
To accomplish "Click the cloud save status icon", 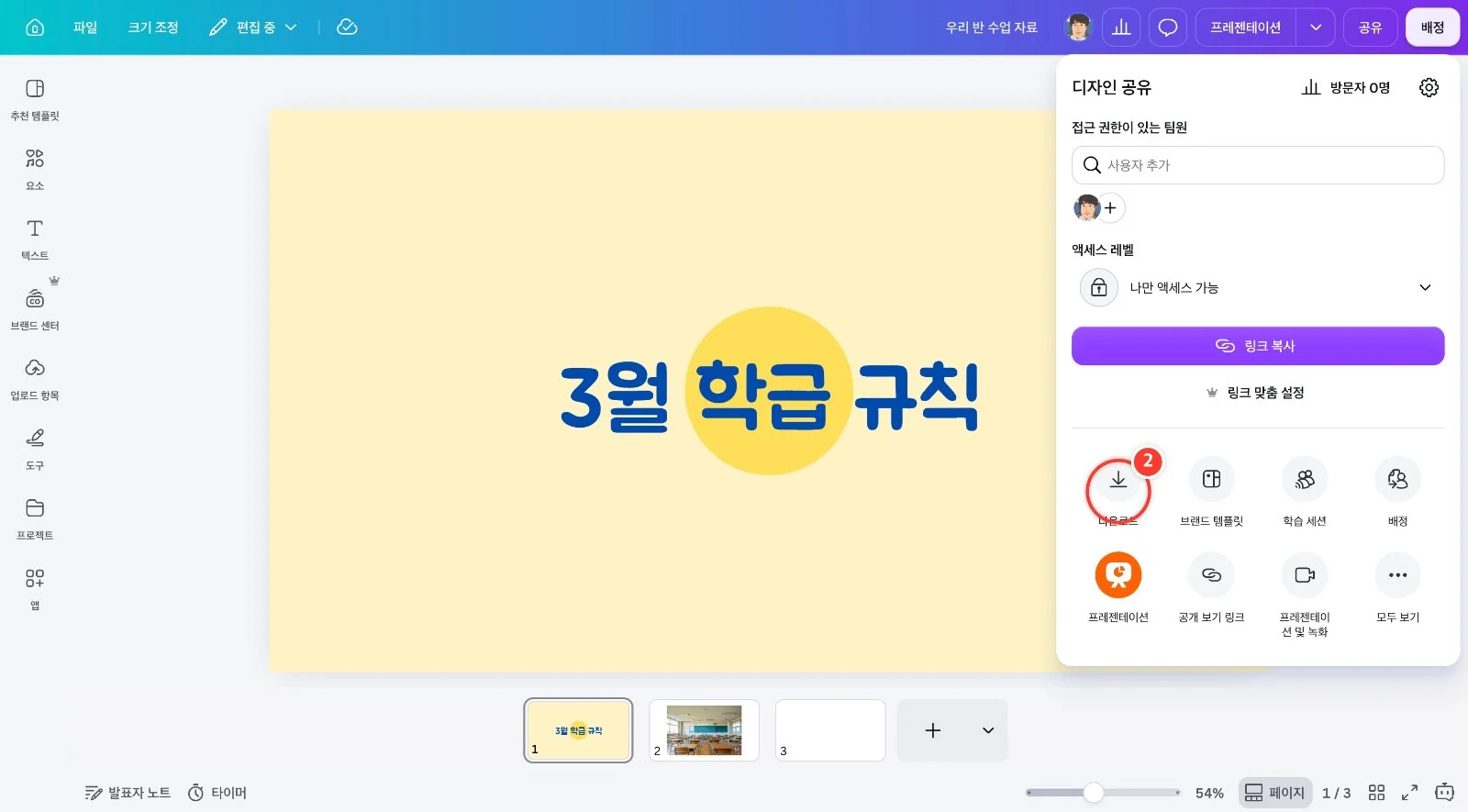I will point(347,28).
